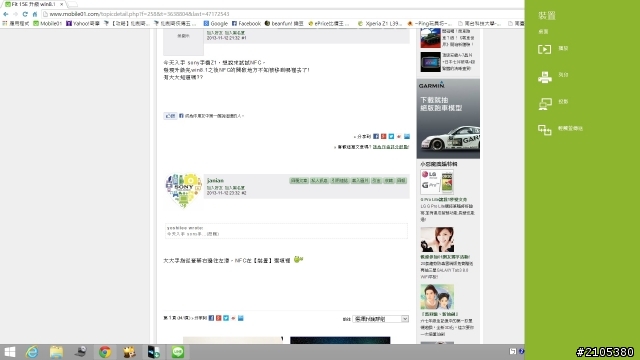The height and width of the screenshot is (360, 640).
Task: Click the underlined link below first post's share icons
Action: 391,147
